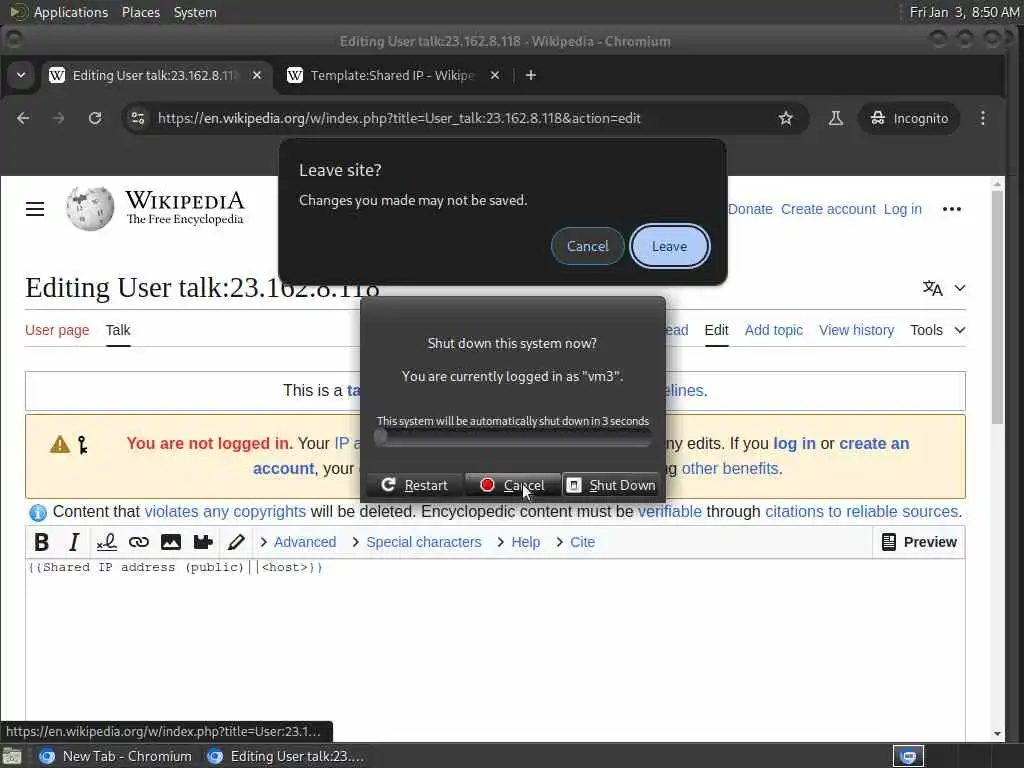1024x768 pixels.
Task: Click the workspace switcher icon in bottom panel
Action: pyautogui.click(x=908, y=756)
